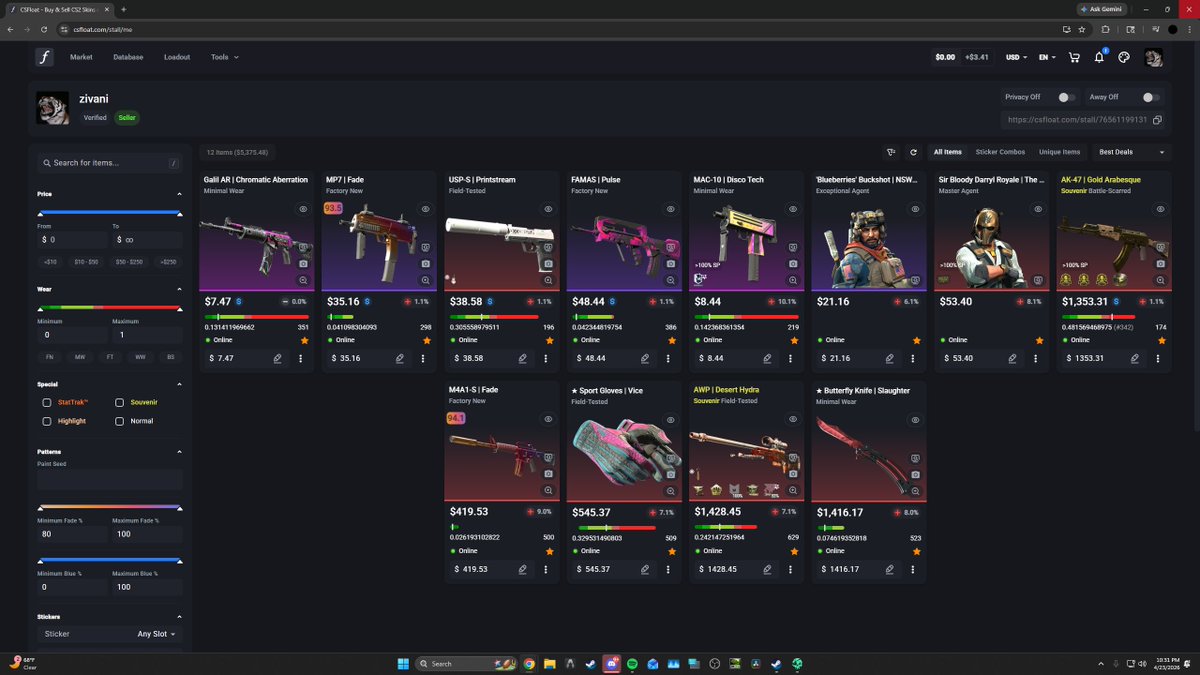1200x675 pixels.
Task: Take screenshot of USP-S Printstream
Action: 548,264
